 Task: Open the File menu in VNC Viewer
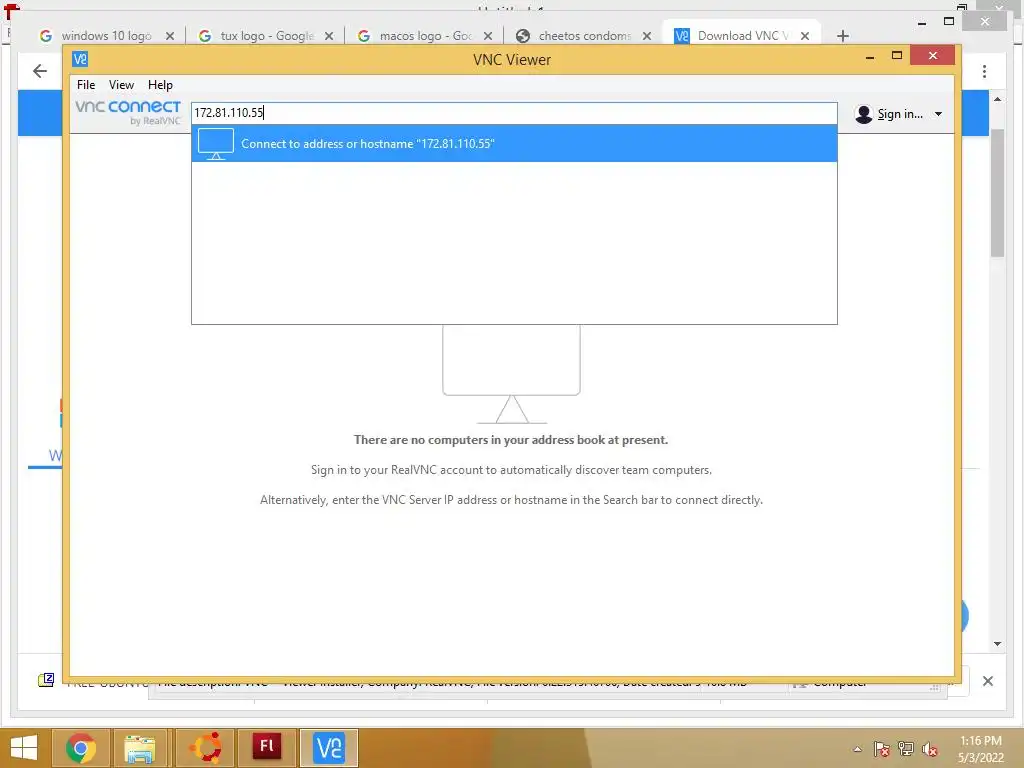pos(86,85)
